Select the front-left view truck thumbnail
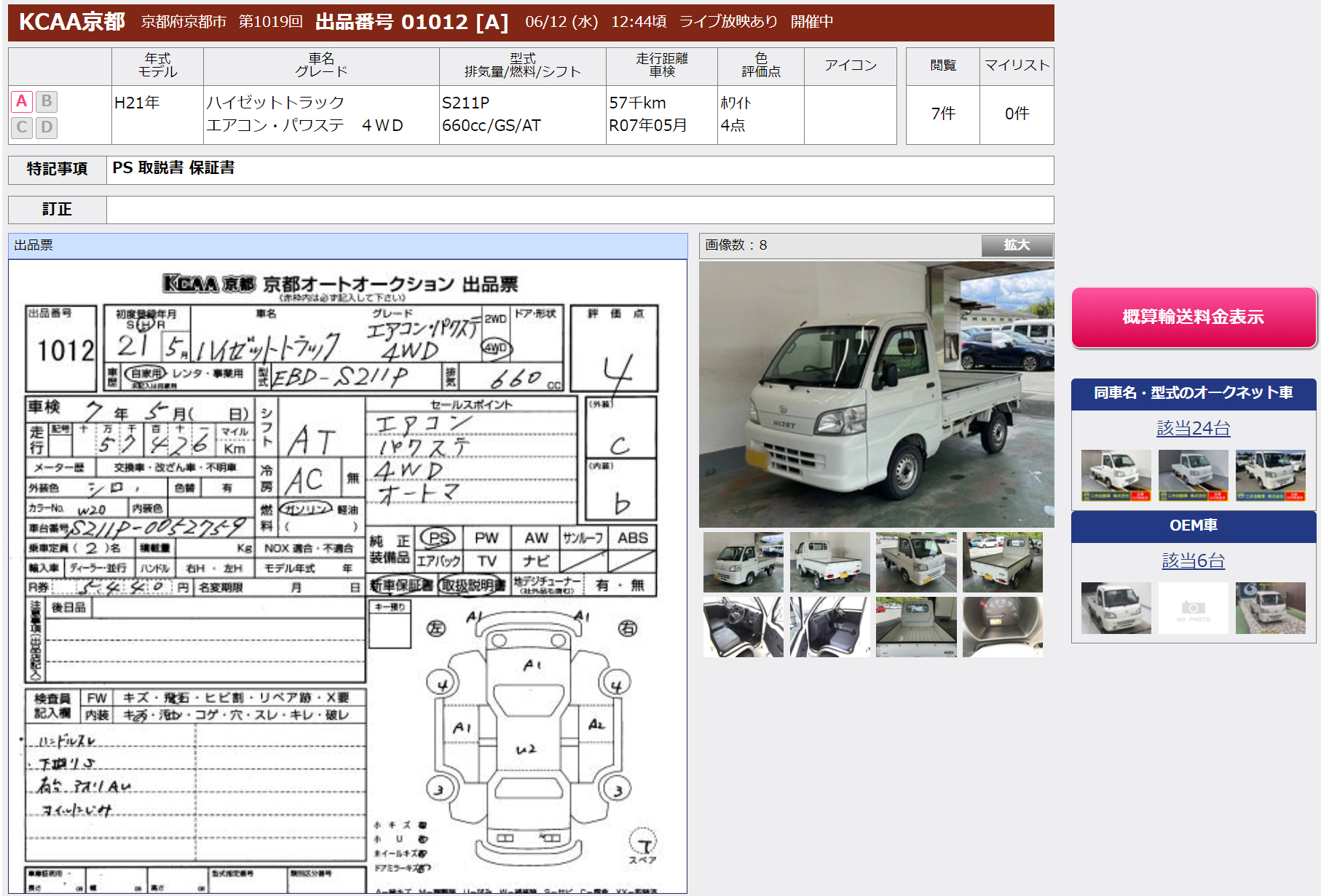This screenshot has width=1321, height=896. point(744,562)
